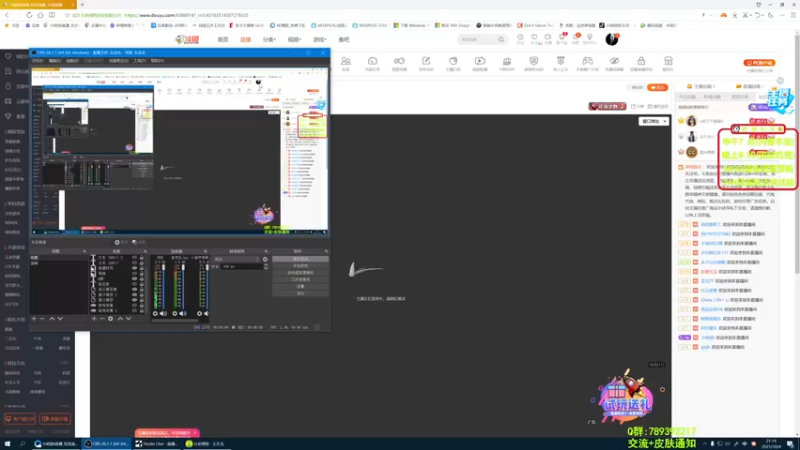
Task: Toggle lock on 显示器采集 source
Action: click(141, 289)
